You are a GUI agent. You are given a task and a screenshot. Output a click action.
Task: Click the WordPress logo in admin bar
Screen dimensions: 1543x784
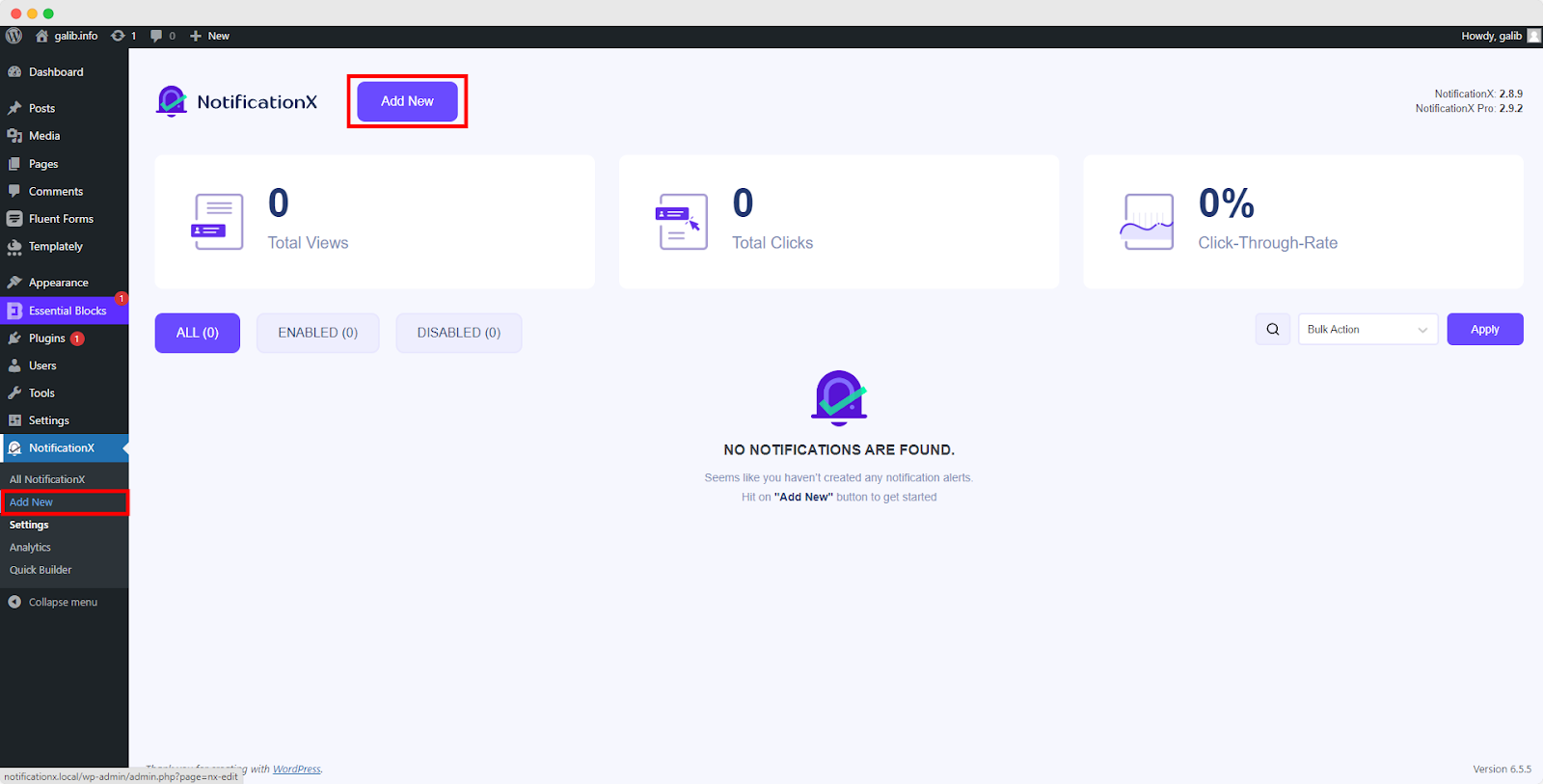(14, 36)
